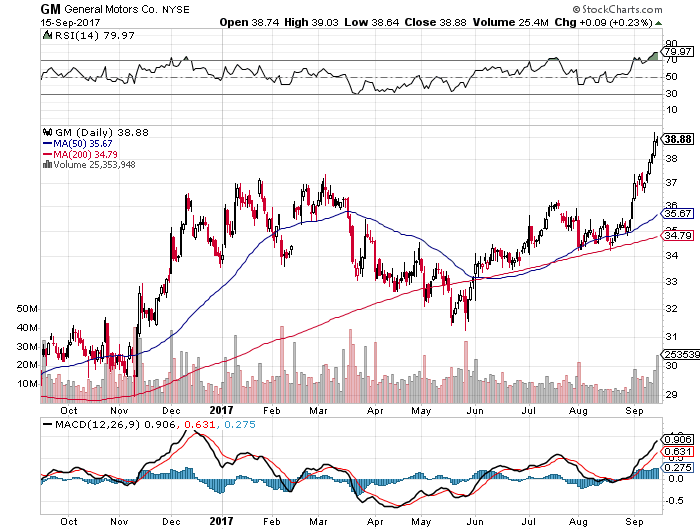The image size is (700, 530).
Task: Click the MA(50) 35.67 legend text
Action: pyautogui.click(x=83, y=143)
